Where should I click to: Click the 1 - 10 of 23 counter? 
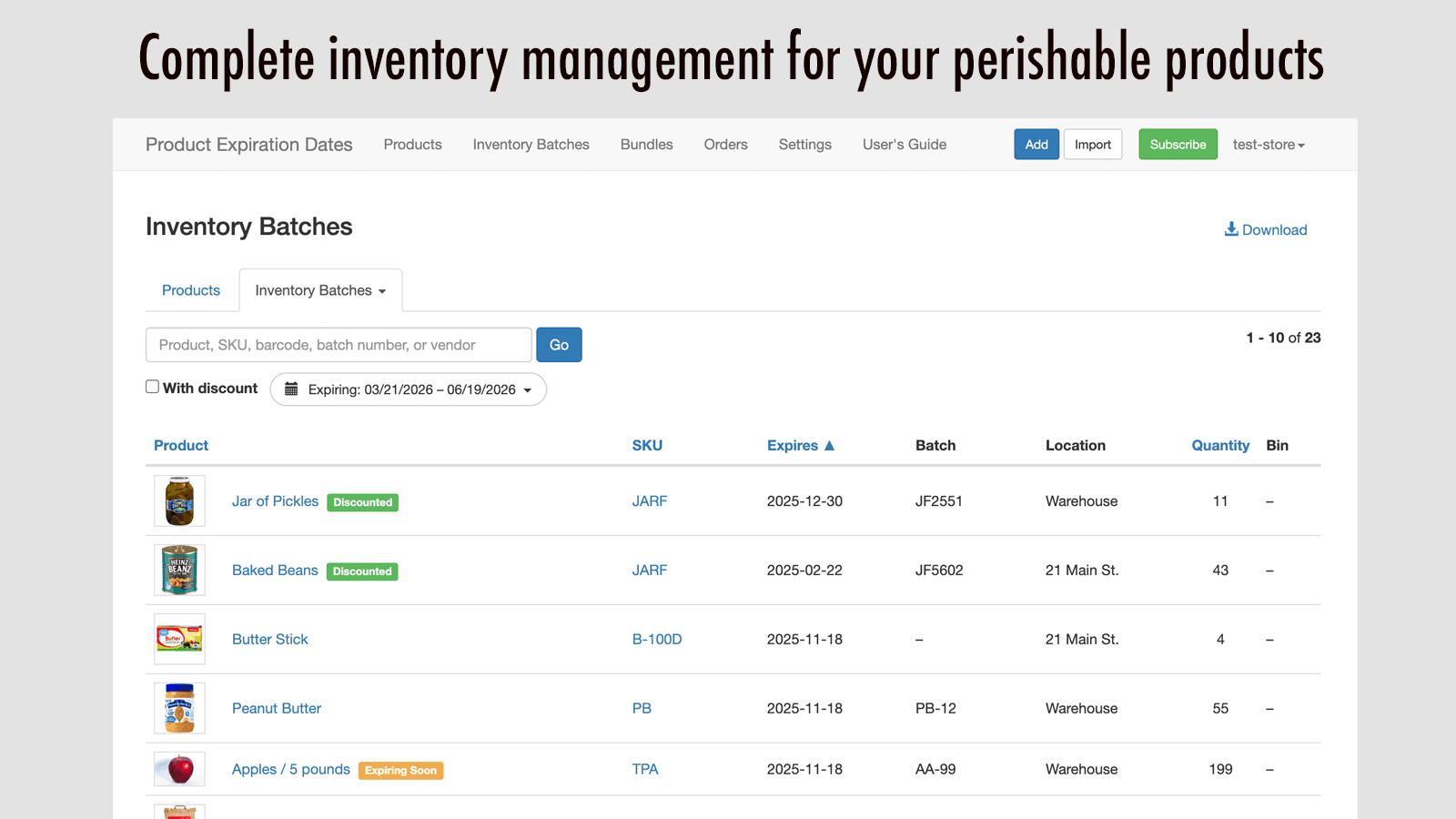point(1283,338)
